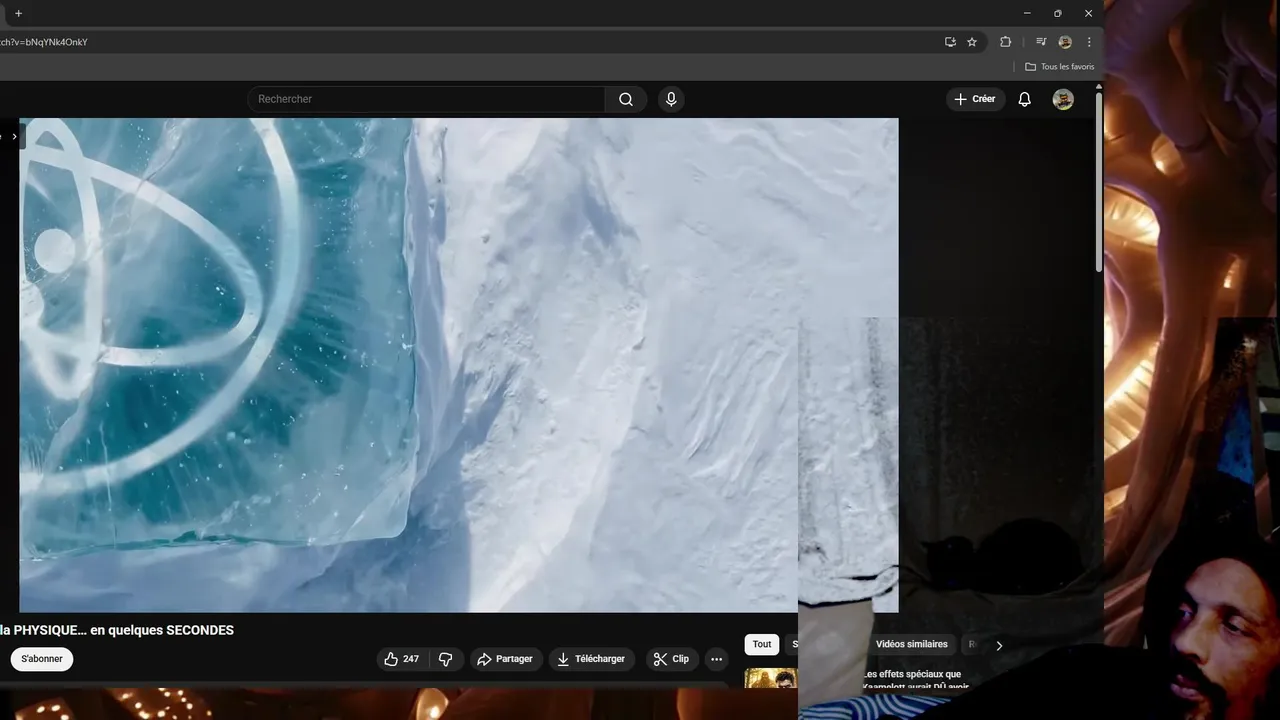Open the Kaamelott effets spéciaux video link
Viewport: 1280px width, 720px height.
pyautogui.click(x=914, y=681)
